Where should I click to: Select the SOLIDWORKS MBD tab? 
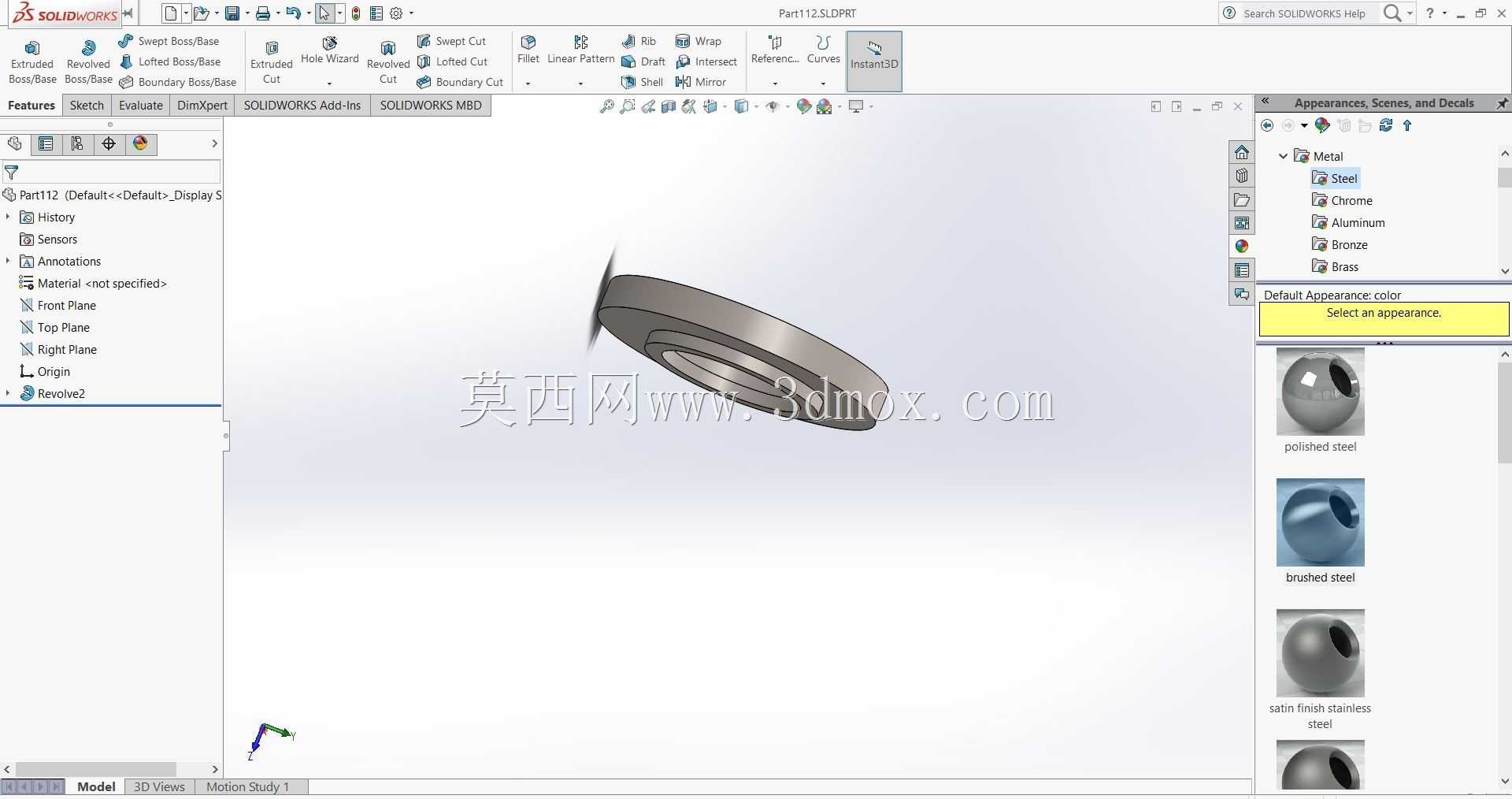coord(431,105)
